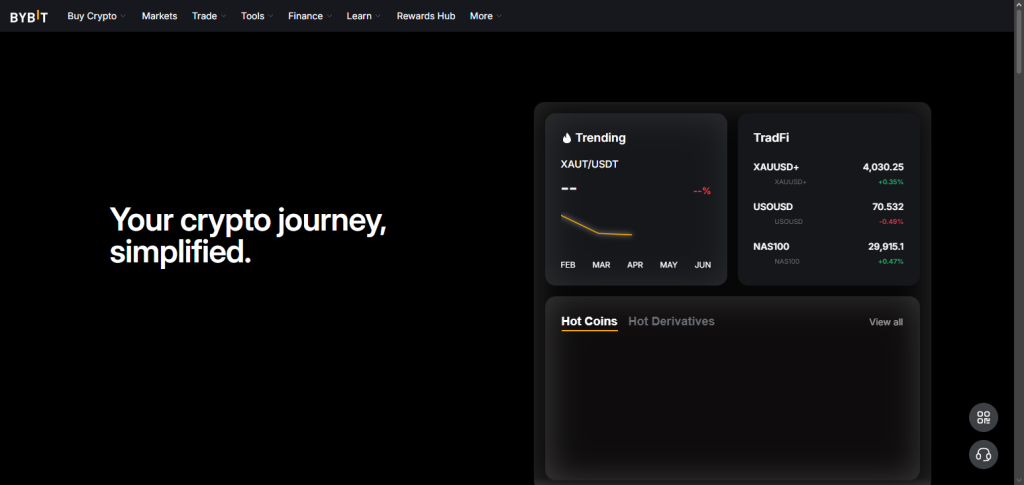This screenshot has width=1024, height=485.
Task: Click the USOUSD price 70.532
Action: 888,207
